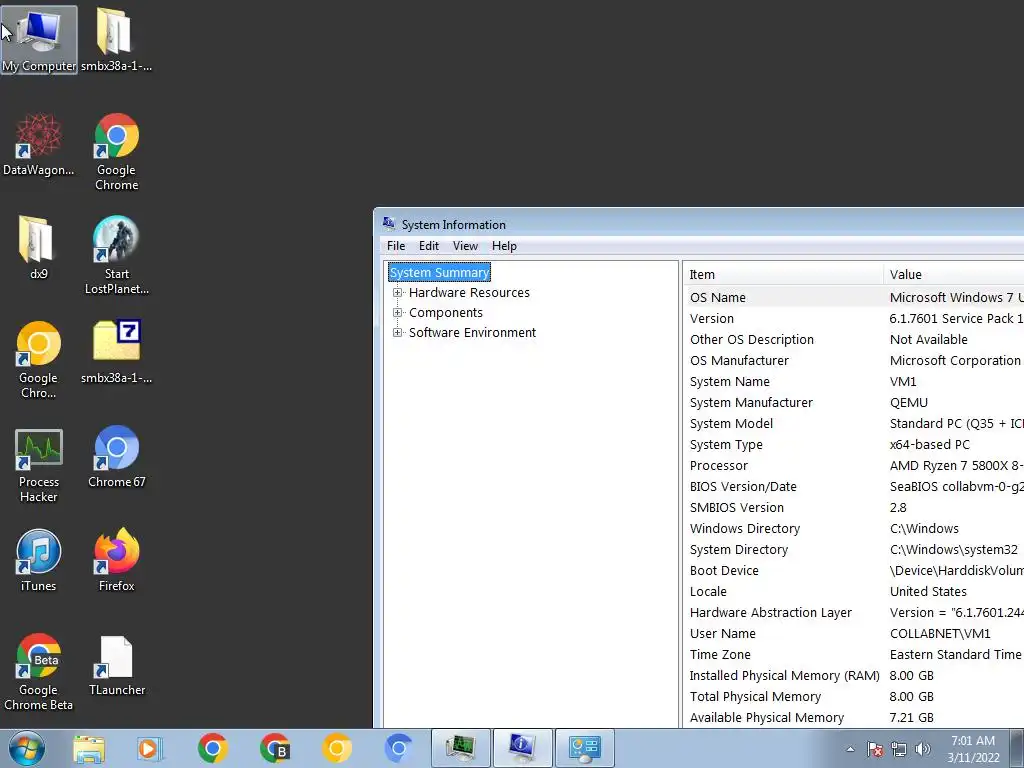This screenshot has width=1024, height=768.
Task: Open the network tray icon
Action: (899, 750)
